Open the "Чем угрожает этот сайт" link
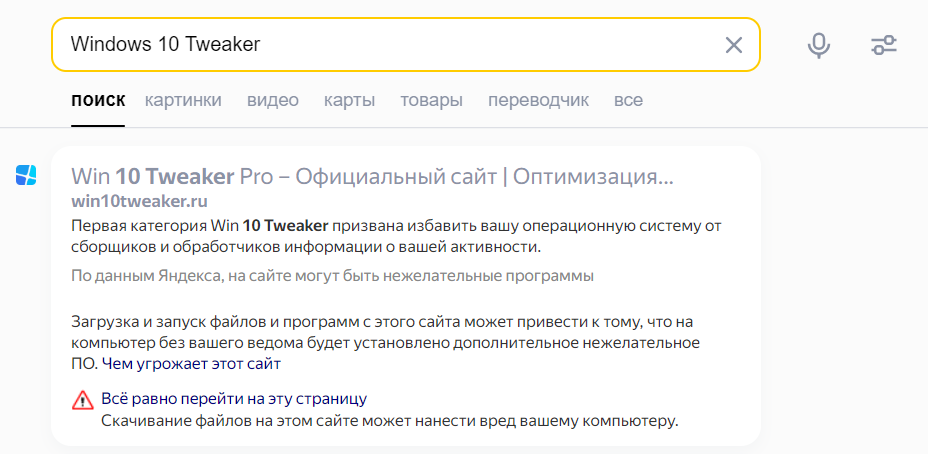Image resolution: width=928 pixels, height=454 pixels. pyautogui.click(x=191, y=364)
